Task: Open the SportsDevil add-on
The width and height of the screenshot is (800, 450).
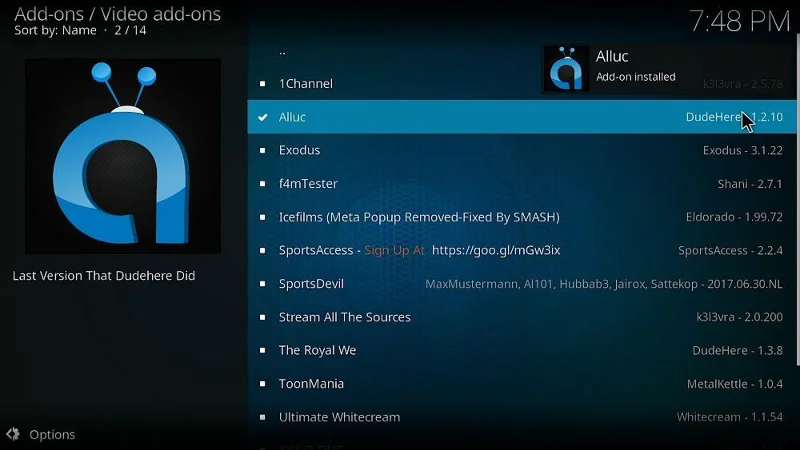Action: (521, 284)
